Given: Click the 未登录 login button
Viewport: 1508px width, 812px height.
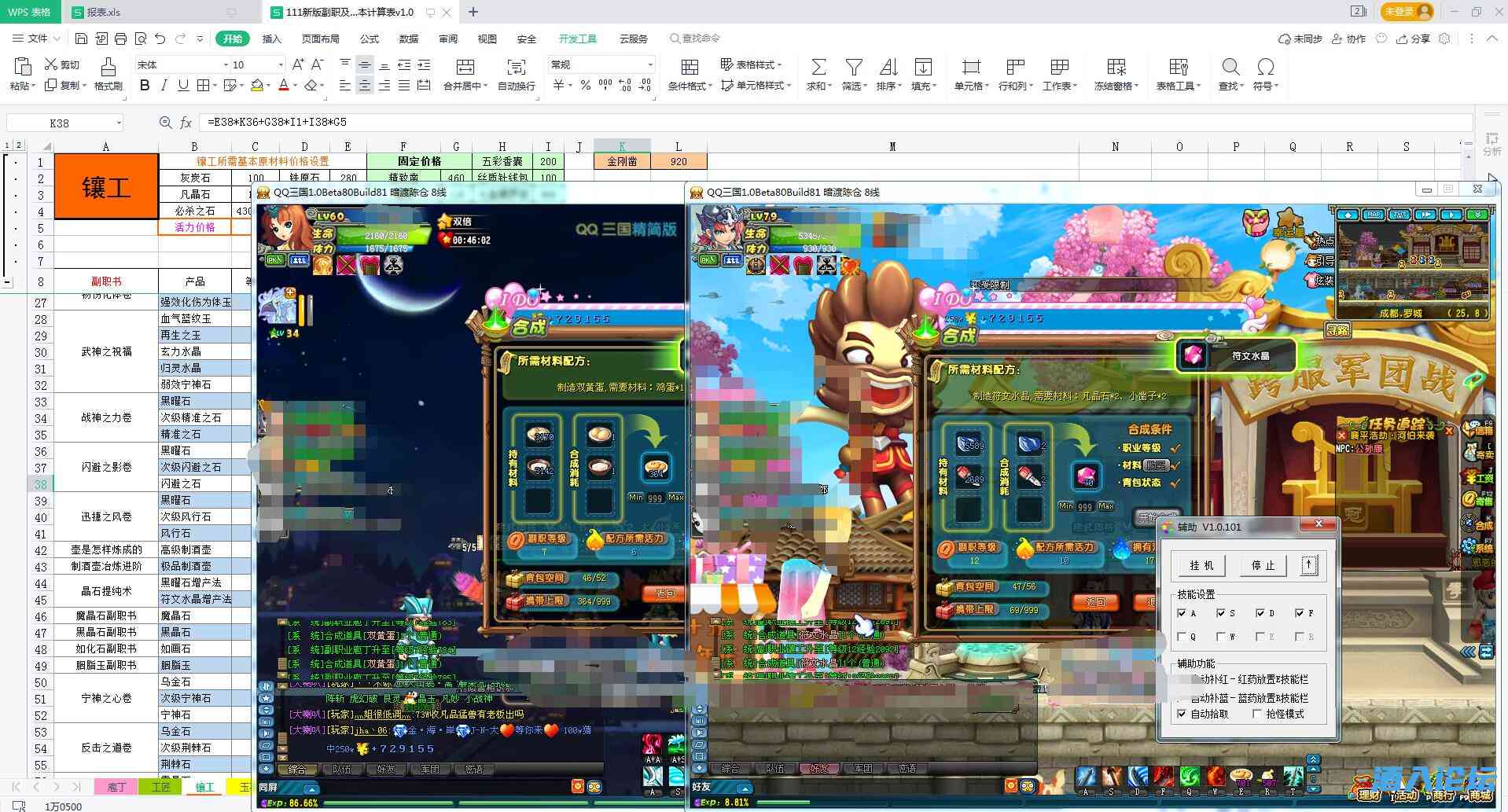Looking at the screenshot, I should tap(1407, 12).
